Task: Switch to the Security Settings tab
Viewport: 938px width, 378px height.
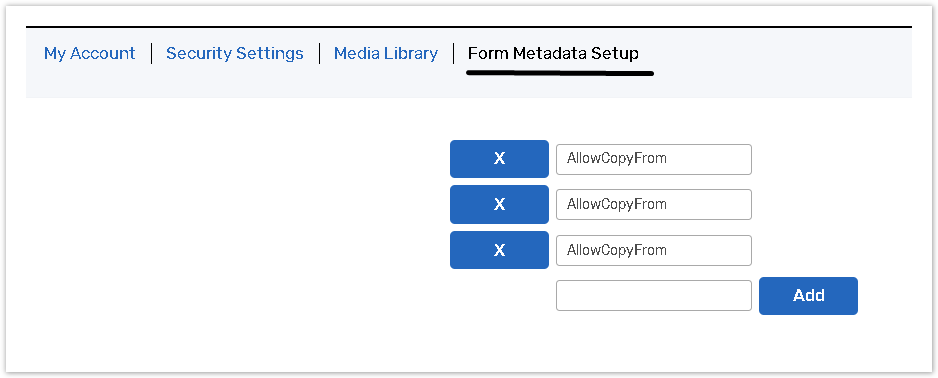Action: point(234,54)
